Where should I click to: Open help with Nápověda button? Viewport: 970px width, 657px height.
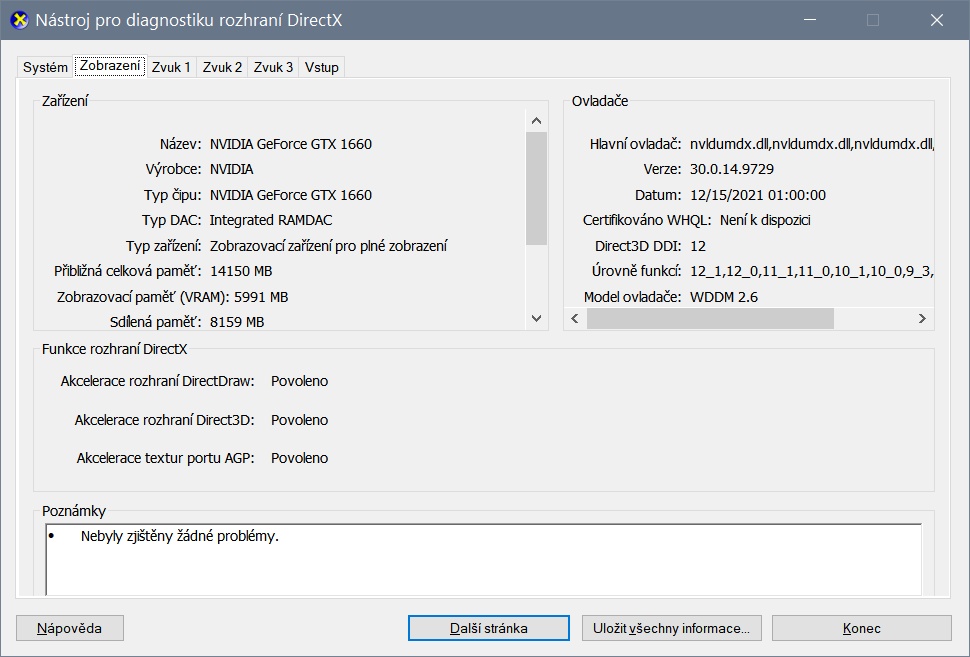(x=70, y=628)
